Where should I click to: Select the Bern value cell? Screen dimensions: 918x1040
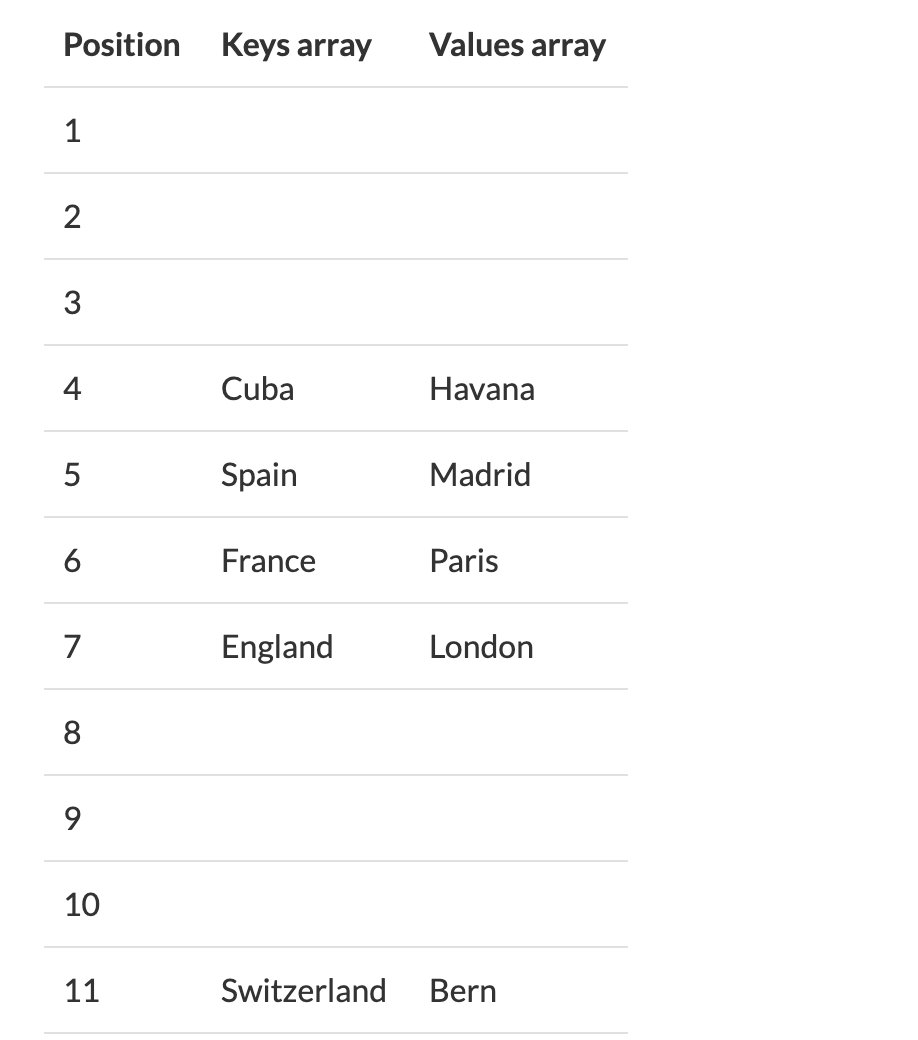pos(463,991)
